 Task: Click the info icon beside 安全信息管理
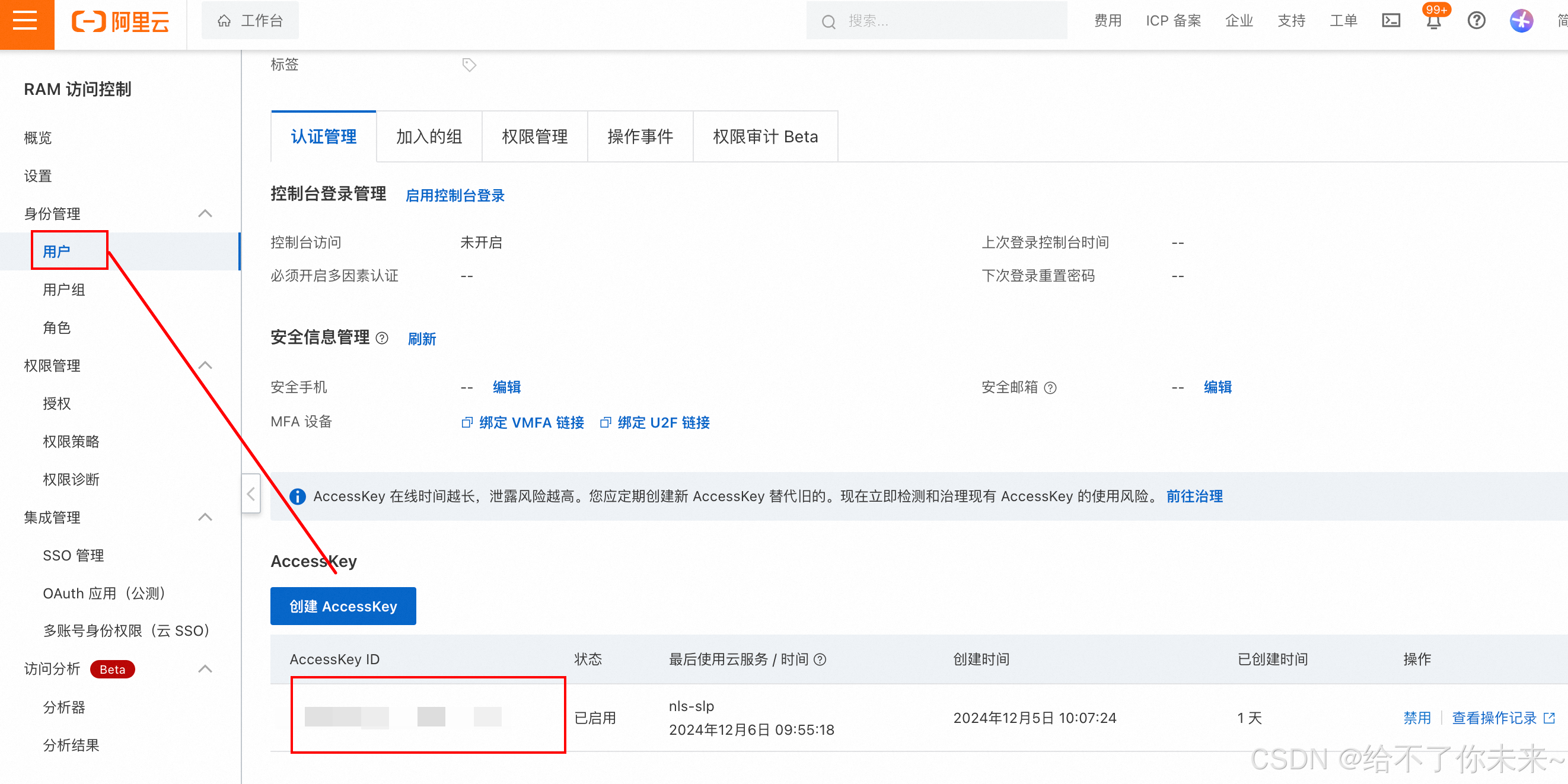tap(383, 339)
